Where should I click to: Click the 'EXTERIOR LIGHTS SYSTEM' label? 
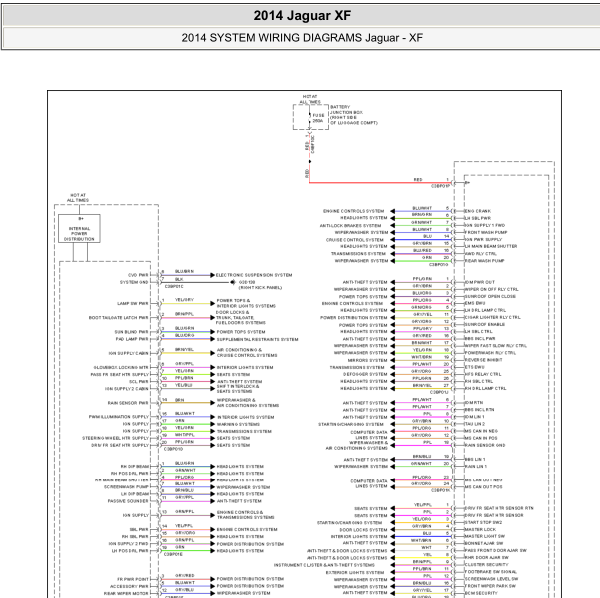coord(355,573)
